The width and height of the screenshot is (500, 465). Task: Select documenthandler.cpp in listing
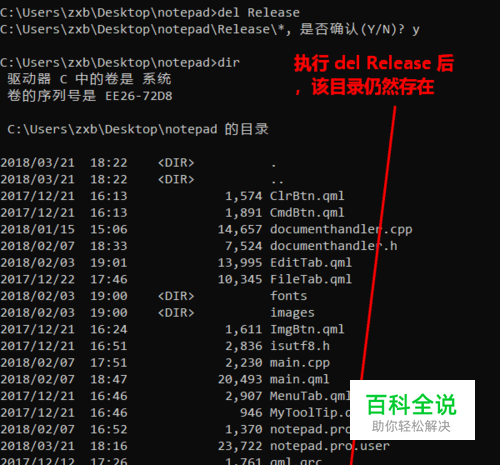[x=341, y=230]
